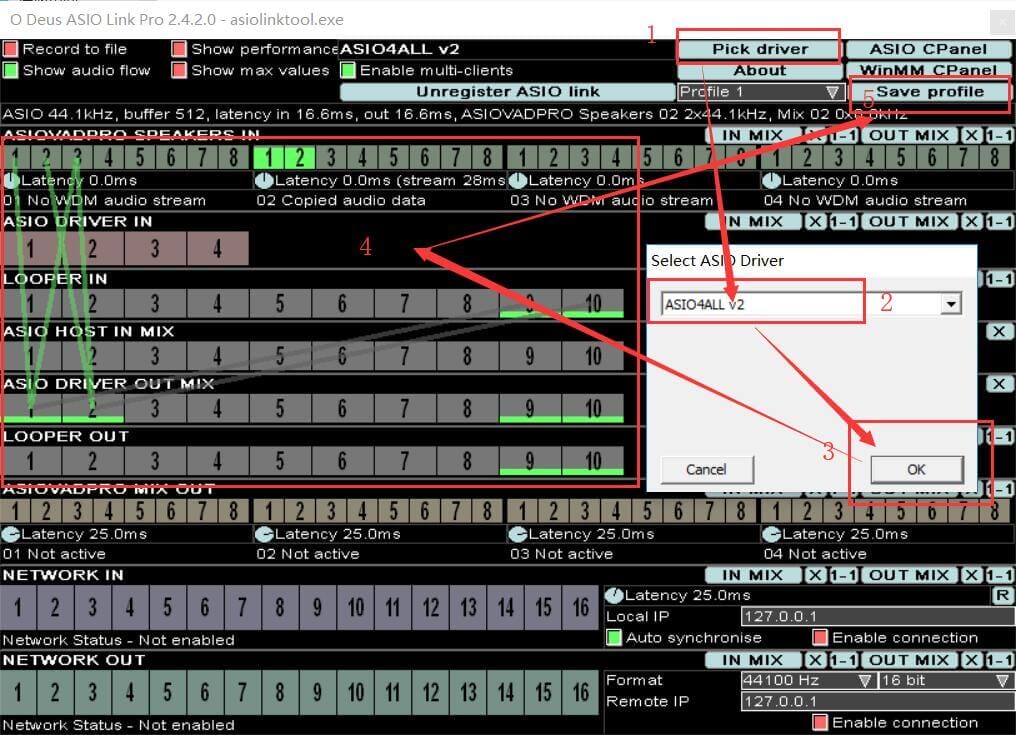Screen dimensions: 1016x735
Task: Click OK in Select ASIO Driver dialog
Action: [x=916, y=469]
